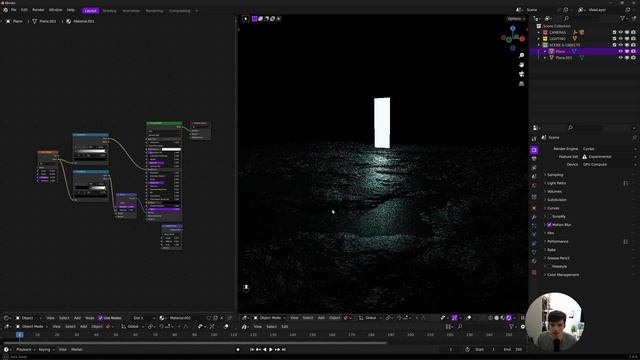
Task: Open the Tool properties tab icon
Action: click(x=534, y=139)
